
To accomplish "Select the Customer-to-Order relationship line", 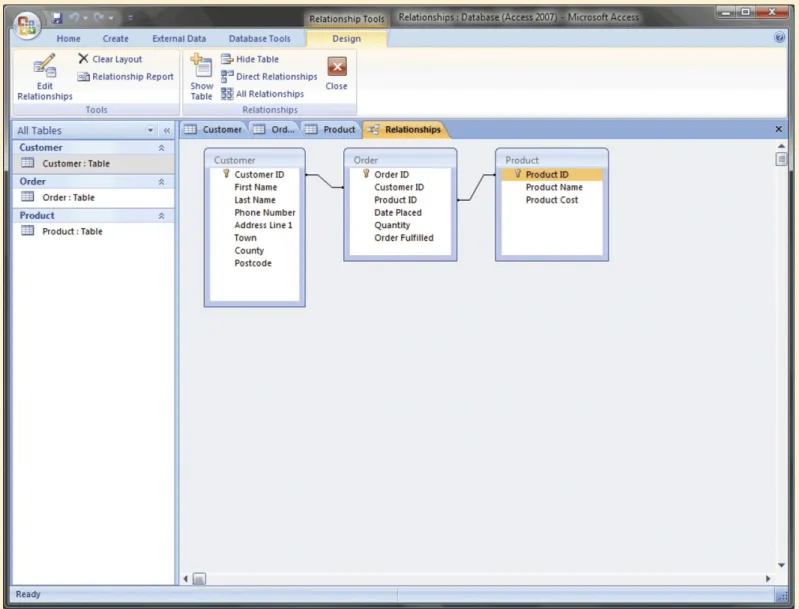I will pyautogui.click(x=325, y=181).
